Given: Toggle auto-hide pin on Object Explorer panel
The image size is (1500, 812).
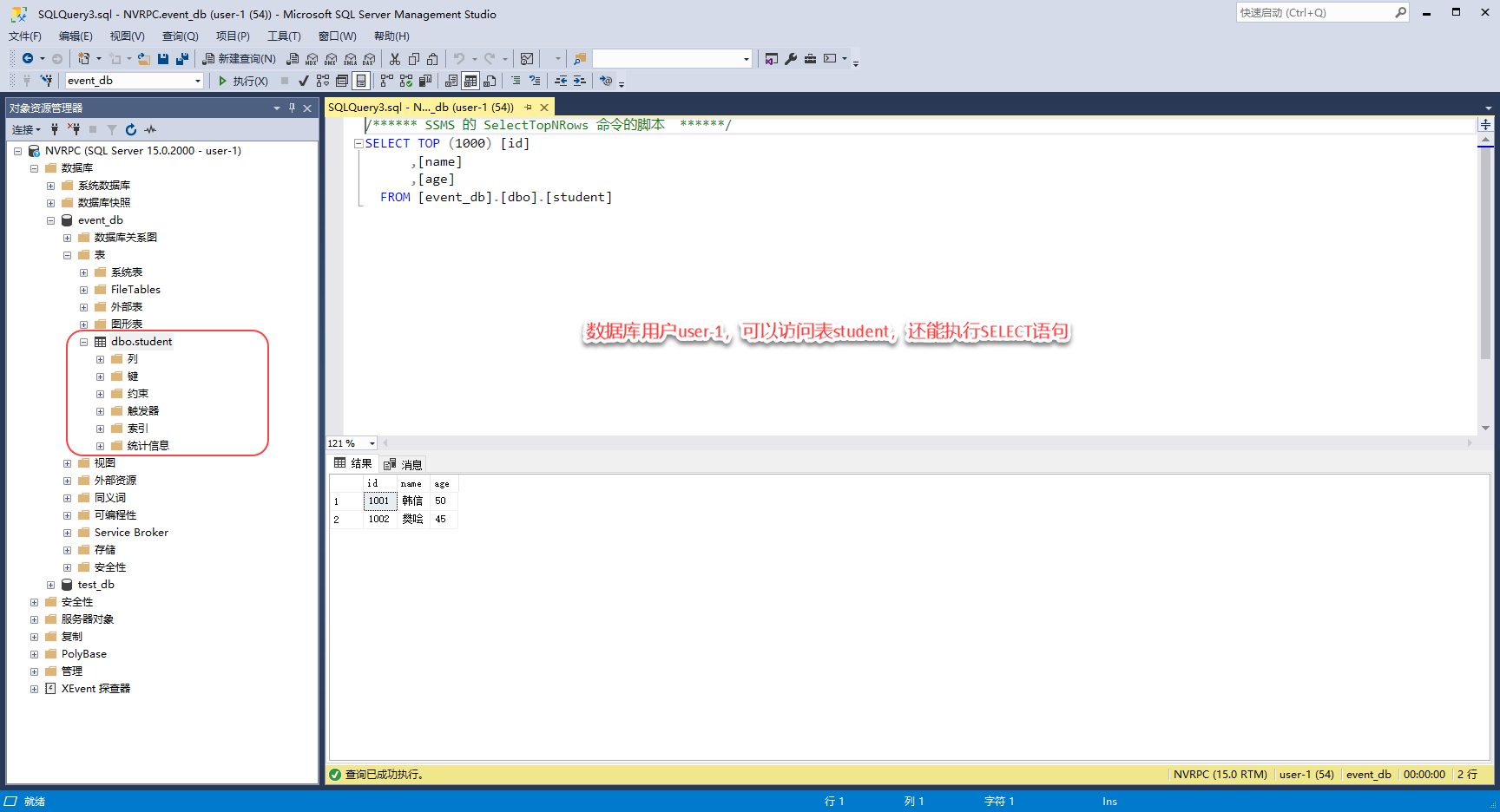Looking at the screenshot, I should click(292, 108).
